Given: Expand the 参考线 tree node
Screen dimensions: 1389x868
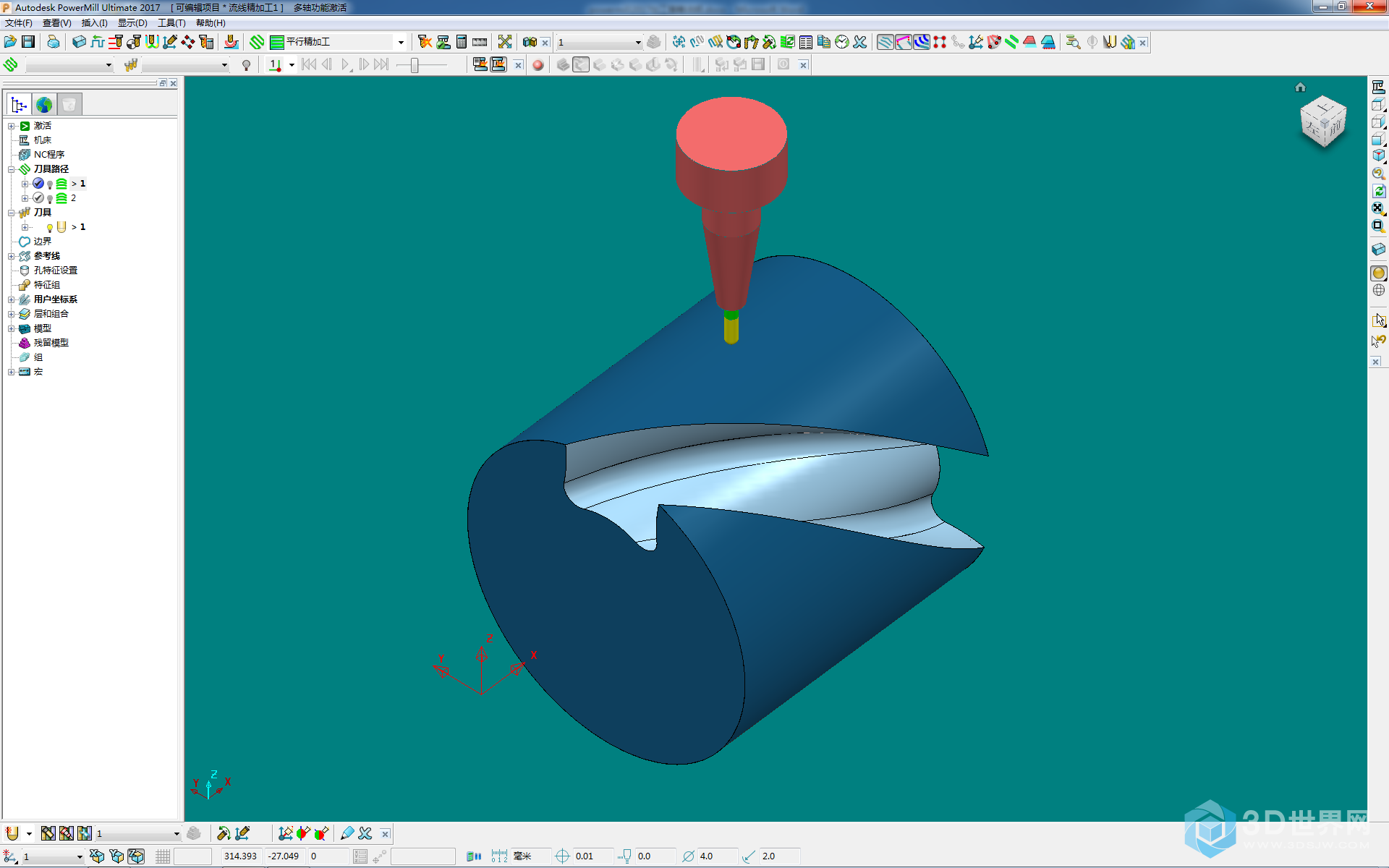Looking at the screenshot, I should pos(12,256).
